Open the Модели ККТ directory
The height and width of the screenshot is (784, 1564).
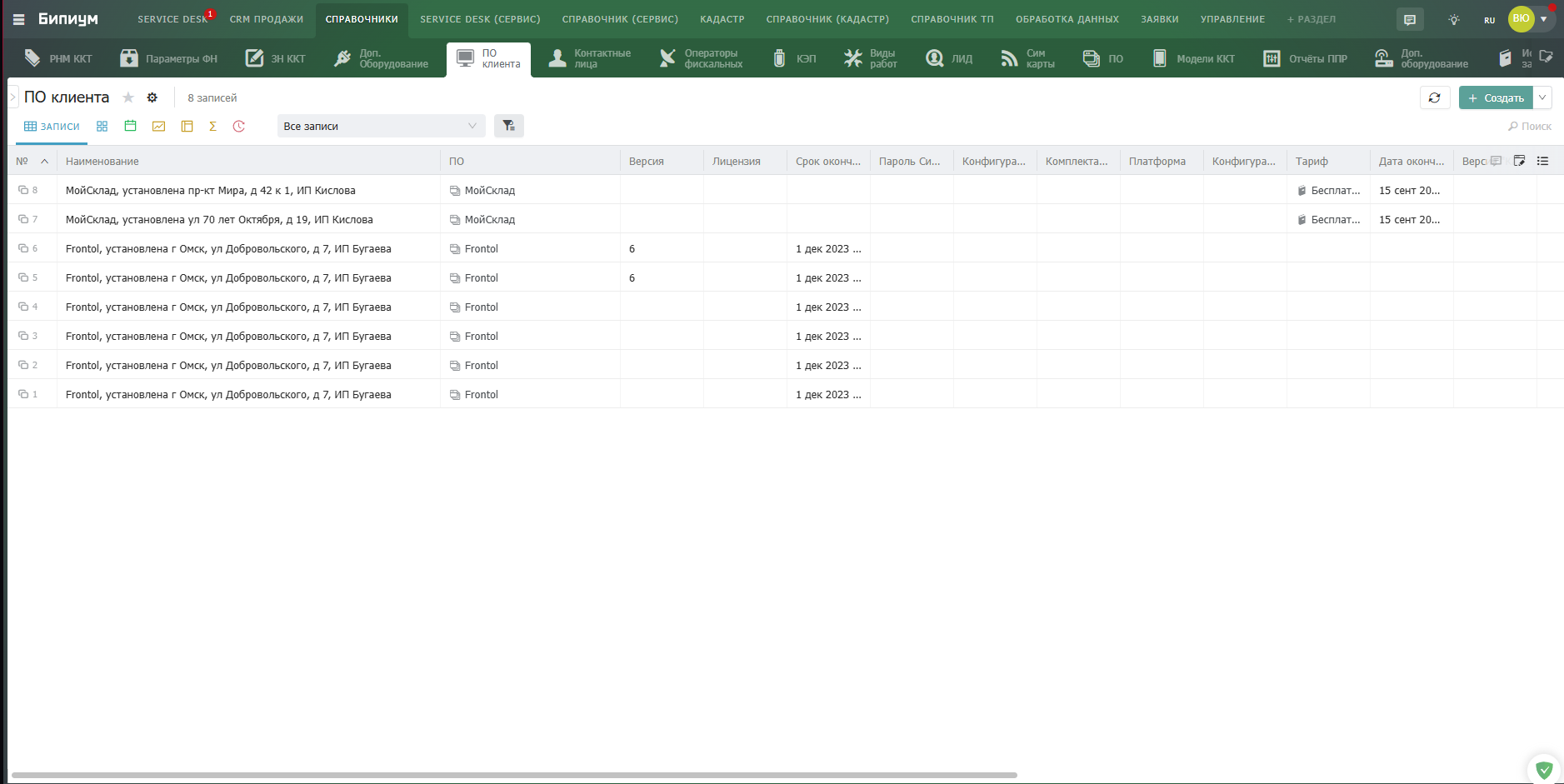coord(1193,58)
